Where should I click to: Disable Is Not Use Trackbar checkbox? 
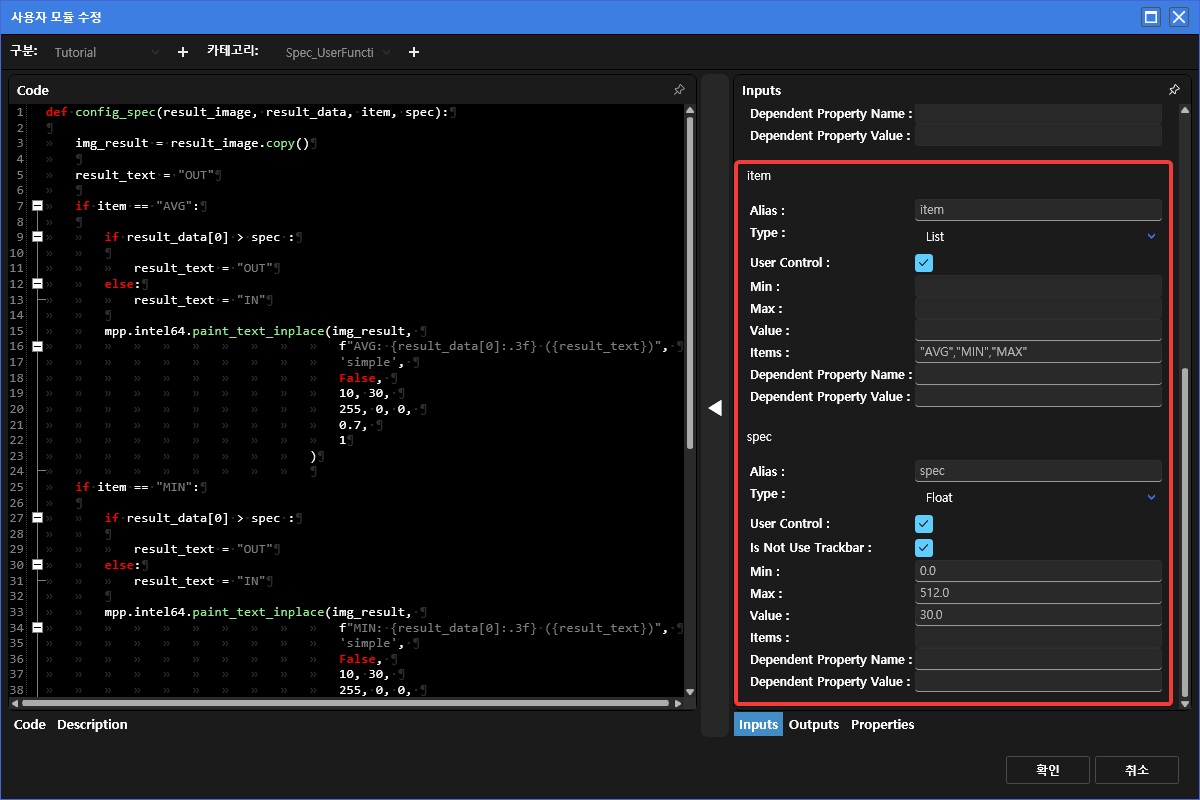pyautogui.click(x=924, y=548)
